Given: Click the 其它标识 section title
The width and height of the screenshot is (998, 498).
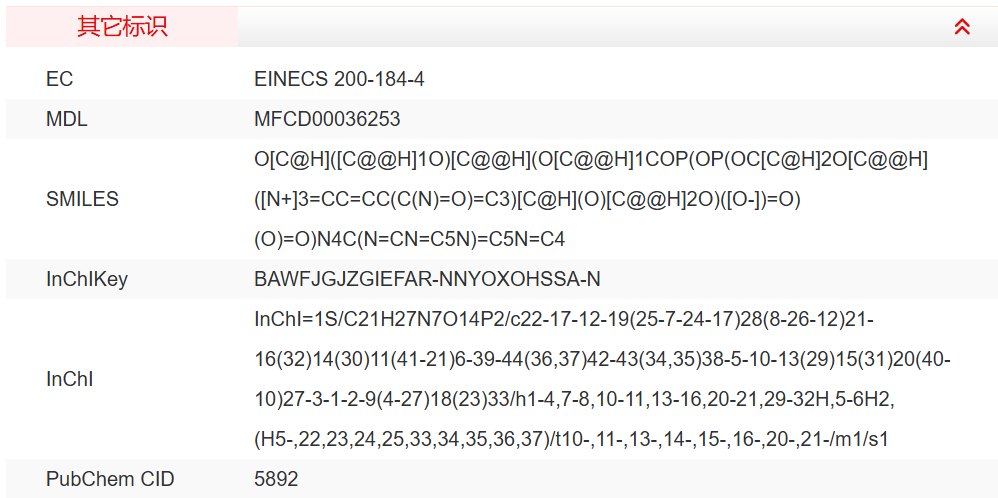Looking at the screenshot, I should pos(122,27).
